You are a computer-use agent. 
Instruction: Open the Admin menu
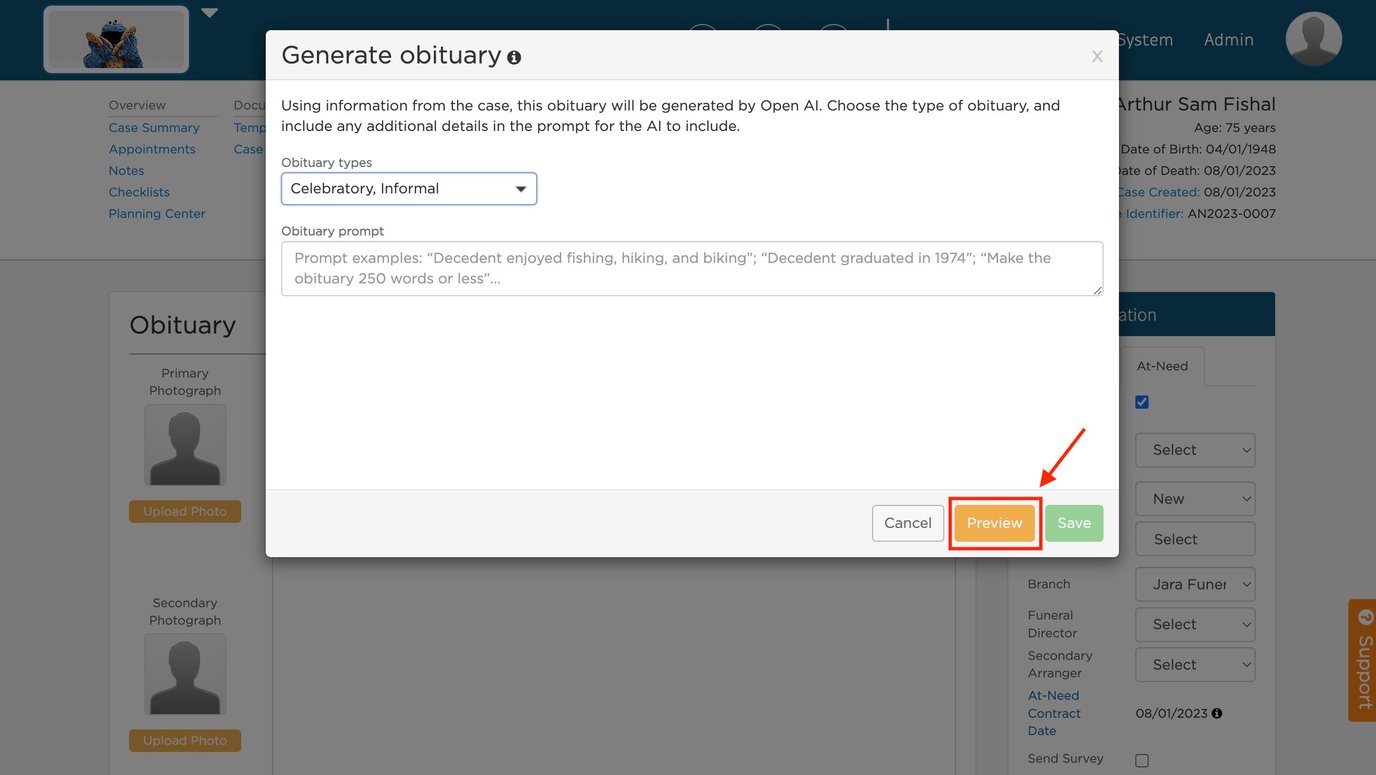pos(1228,40)
